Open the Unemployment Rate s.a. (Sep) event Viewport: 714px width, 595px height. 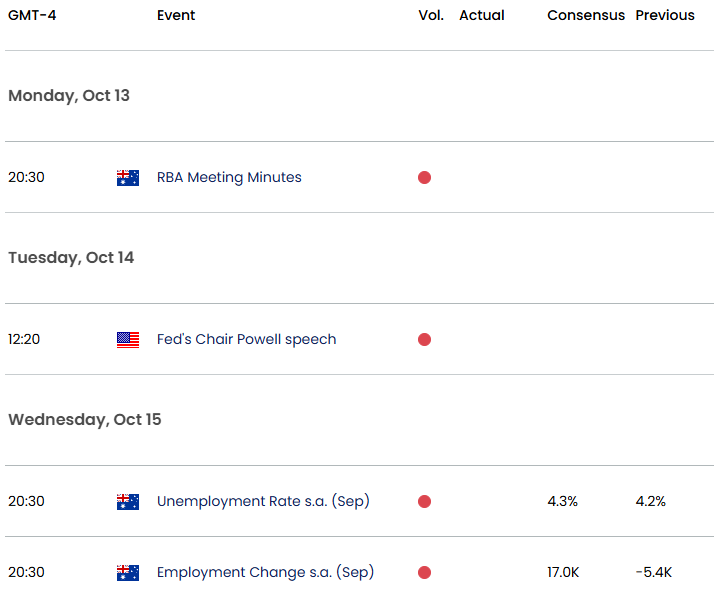263,501
